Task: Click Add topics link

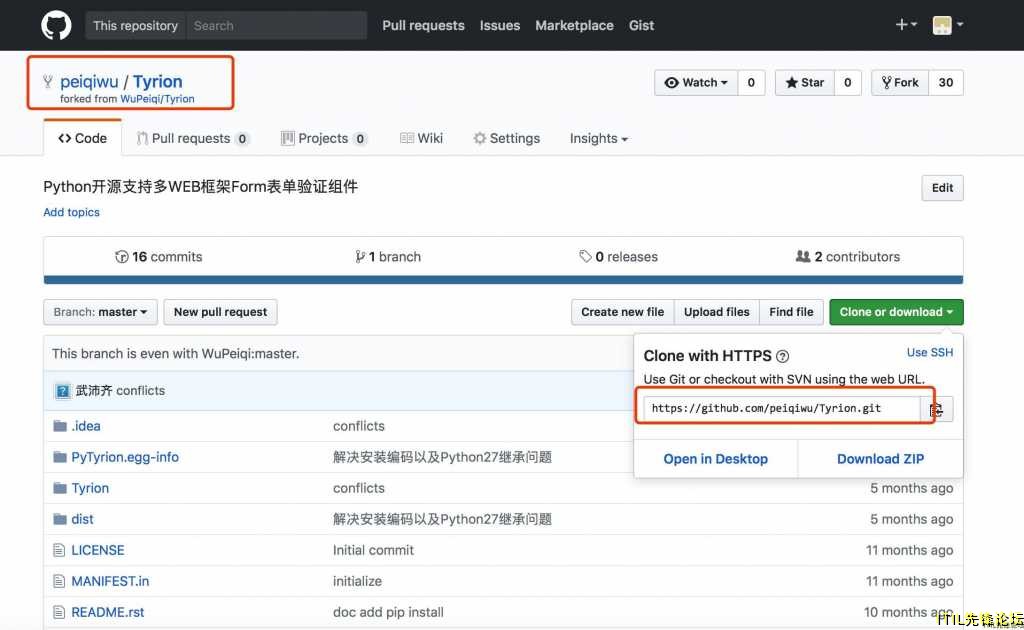Action: (x=71, y=212)
